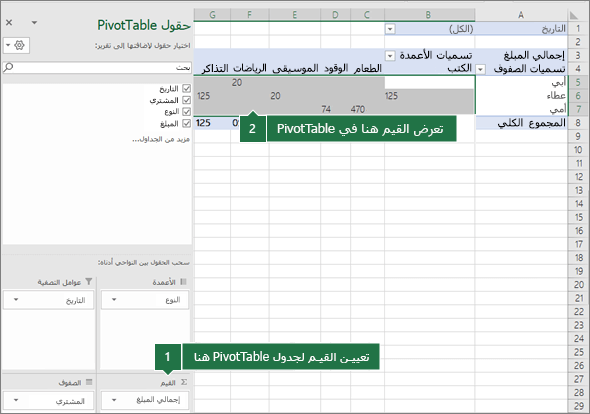Select column G header
The width and height of the screenshot is (590, 414).
tap(212, 15)
